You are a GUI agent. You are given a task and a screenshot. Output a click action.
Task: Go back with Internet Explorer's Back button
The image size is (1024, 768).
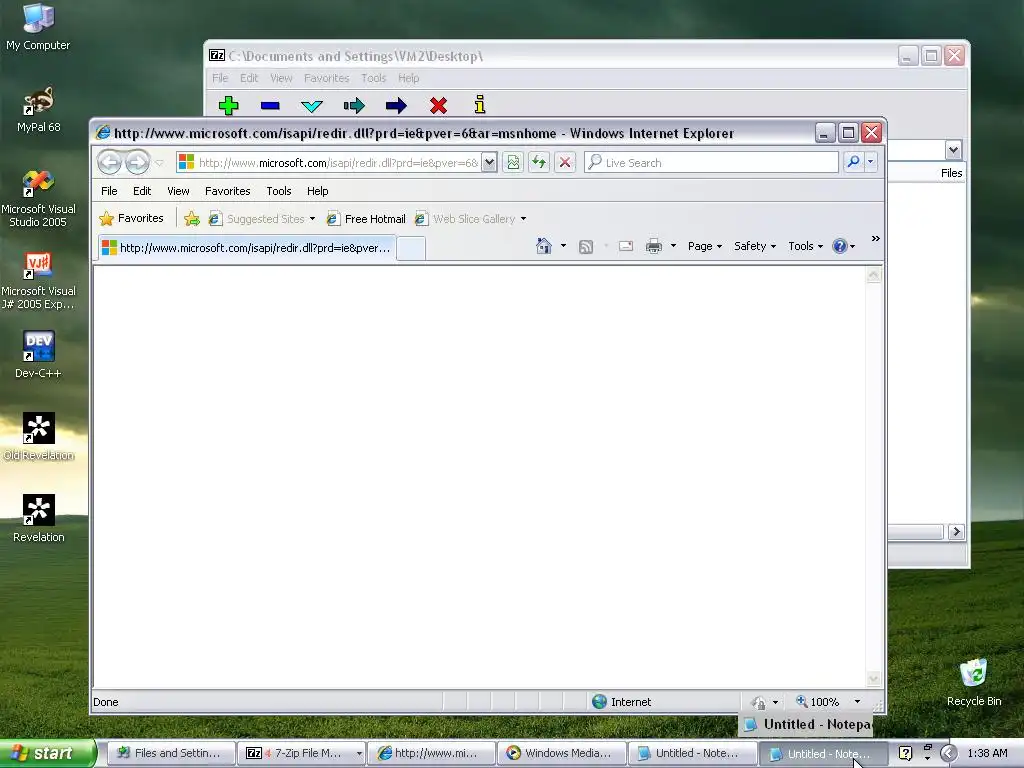pos(109,162)
